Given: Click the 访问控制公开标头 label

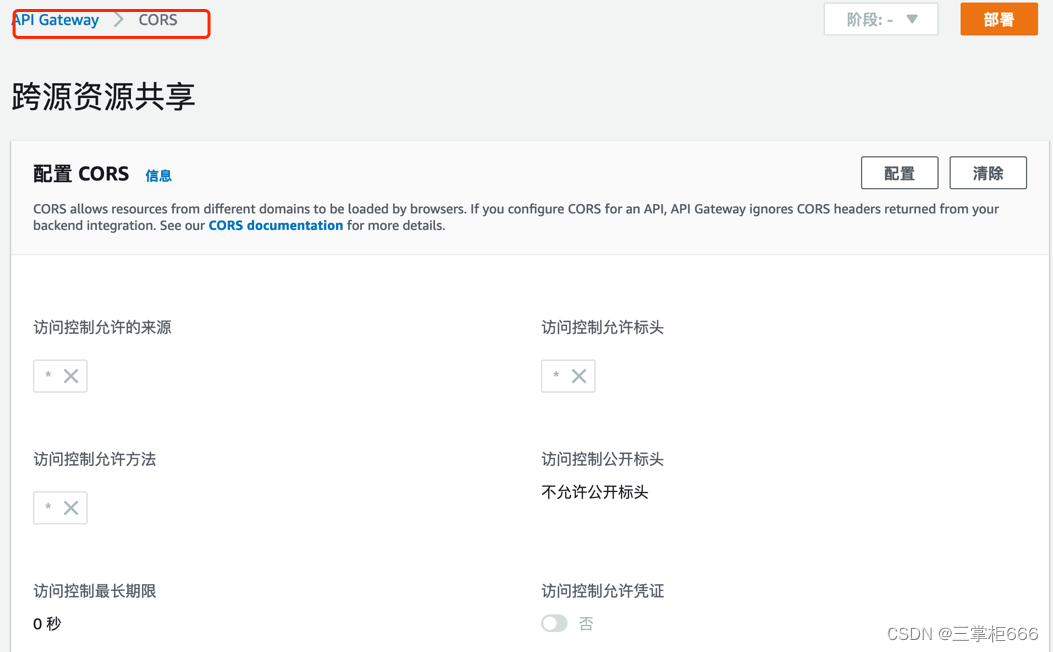Looking at the screenshot, I should point(602,459).
